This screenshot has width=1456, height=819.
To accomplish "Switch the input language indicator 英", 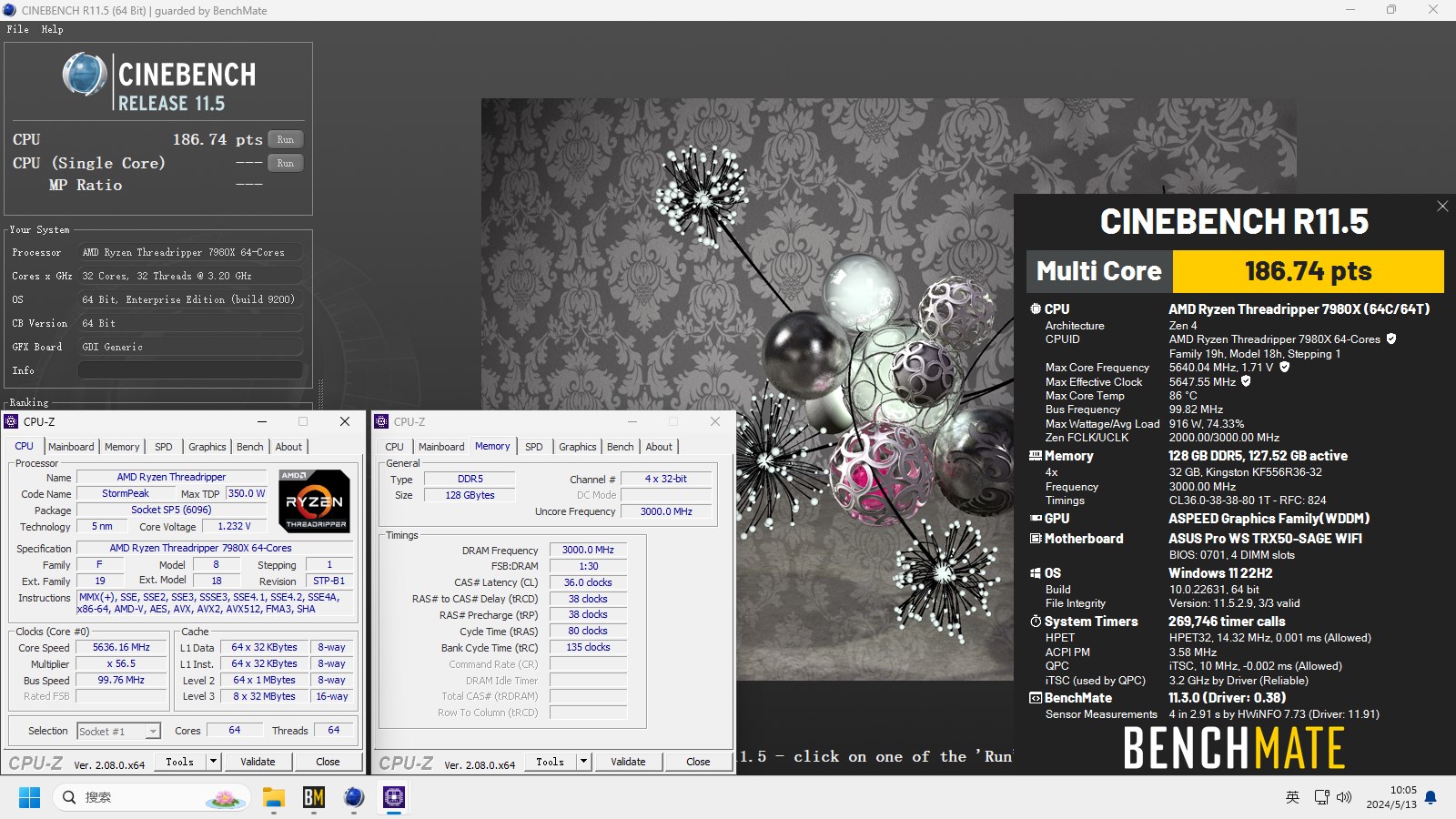I will [x=1292, y=797].
